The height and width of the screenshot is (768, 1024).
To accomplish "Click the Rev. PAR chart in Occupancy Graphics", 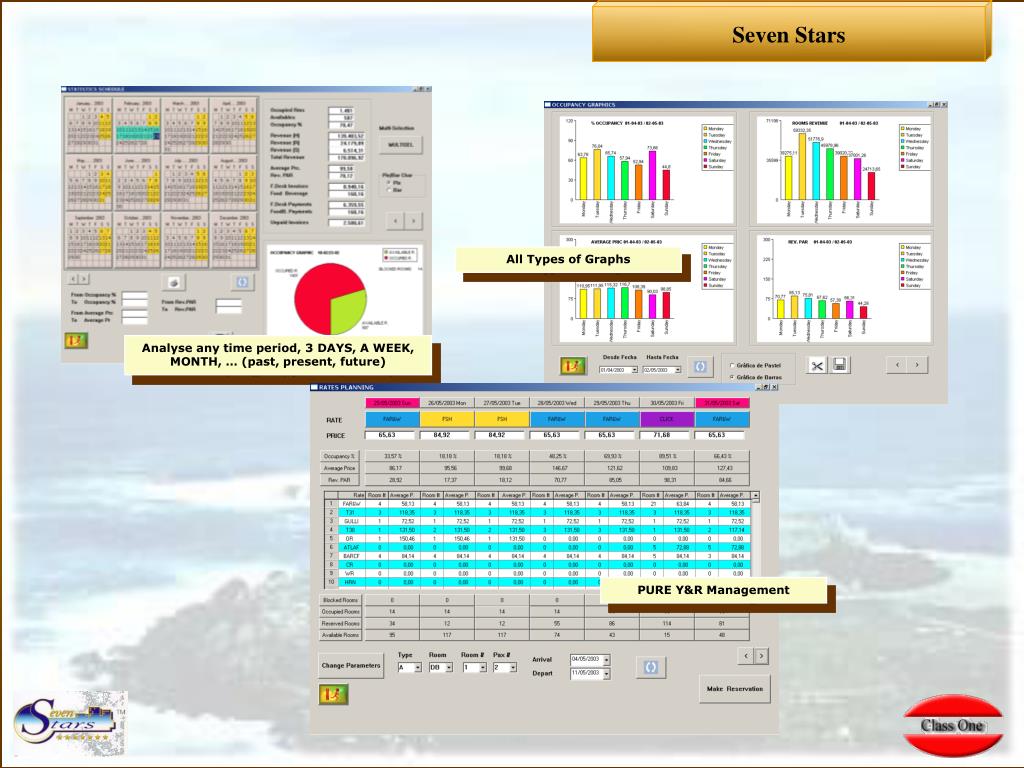I will coord(844,288).
